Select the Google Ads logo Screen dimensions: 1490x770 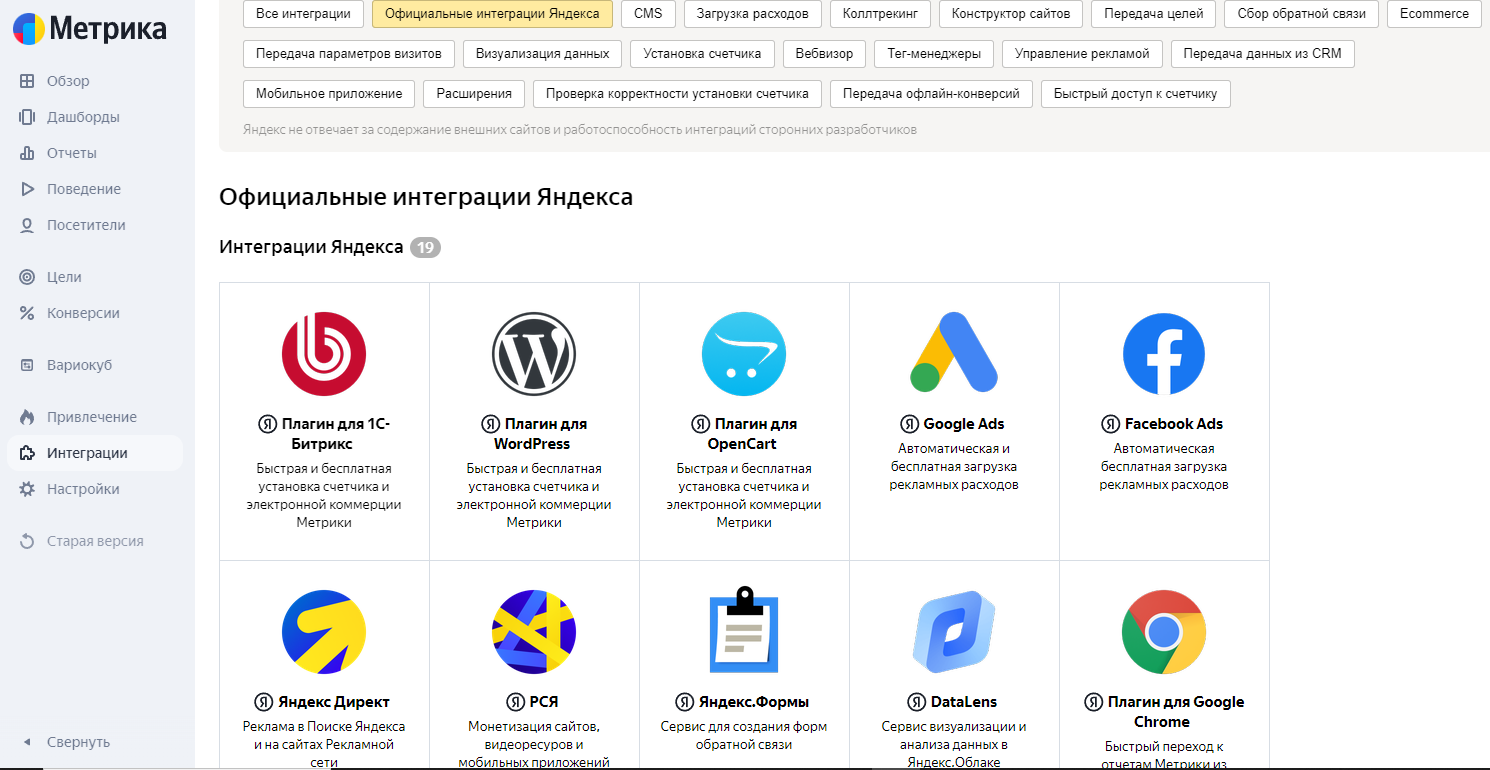(x=954, y=352)
